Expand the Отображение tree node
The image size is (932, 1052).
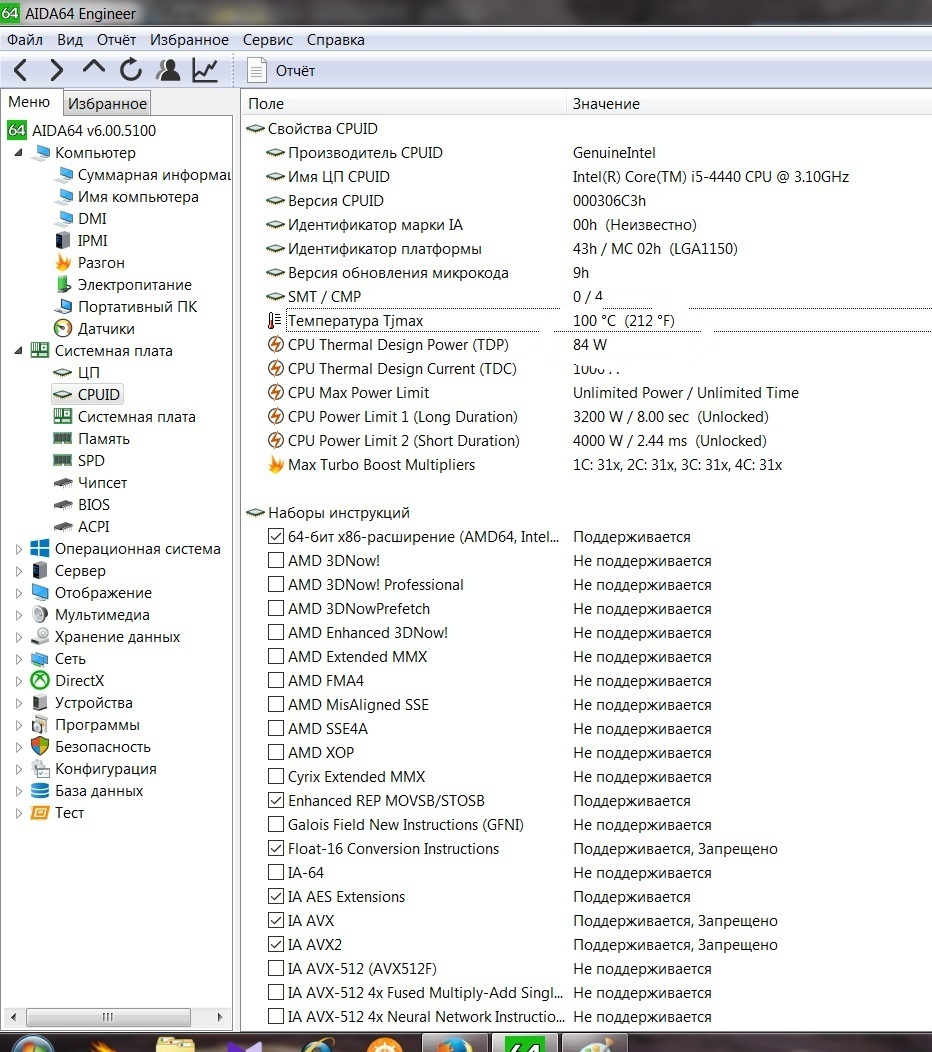[x=19, y=593]
